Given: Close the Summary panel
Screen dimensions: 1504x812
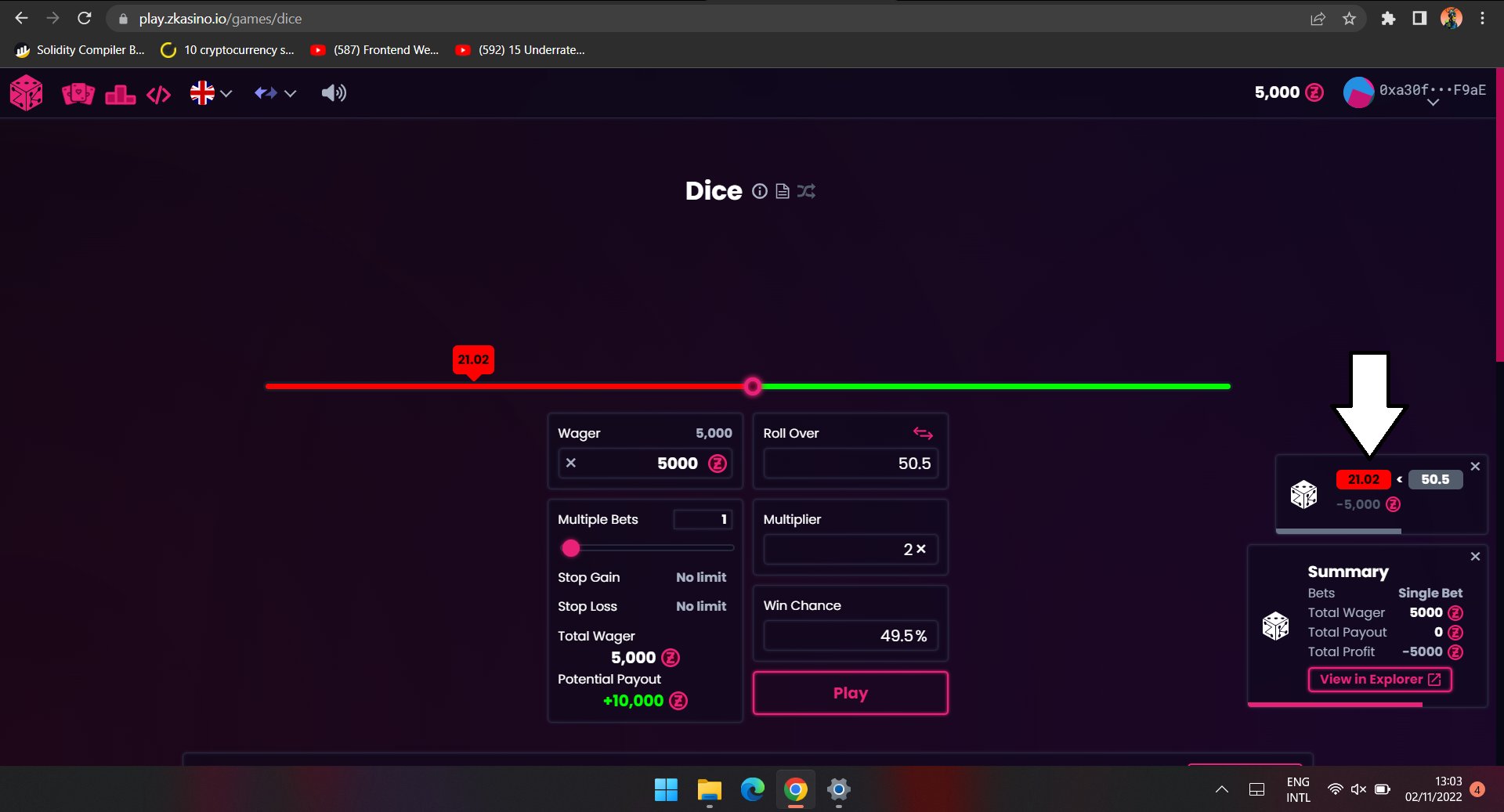Looking at the screenshot, I should click(x=1475, y=556).
